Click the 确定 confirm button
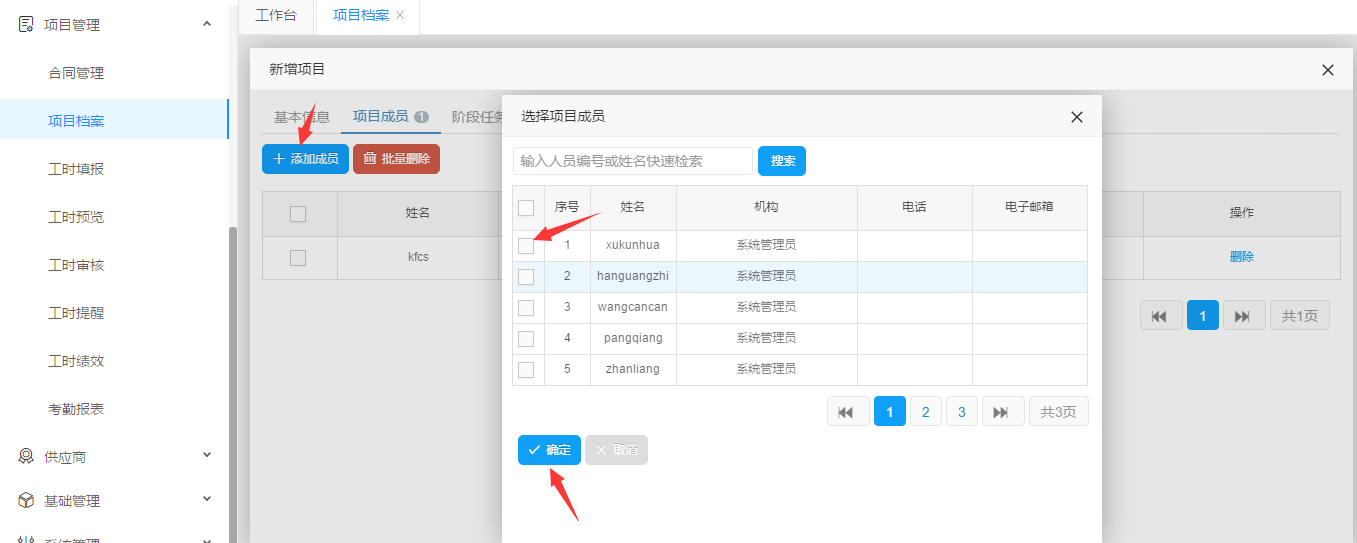The height and width of the screenshot is (543, 1357). pos(549,450)
